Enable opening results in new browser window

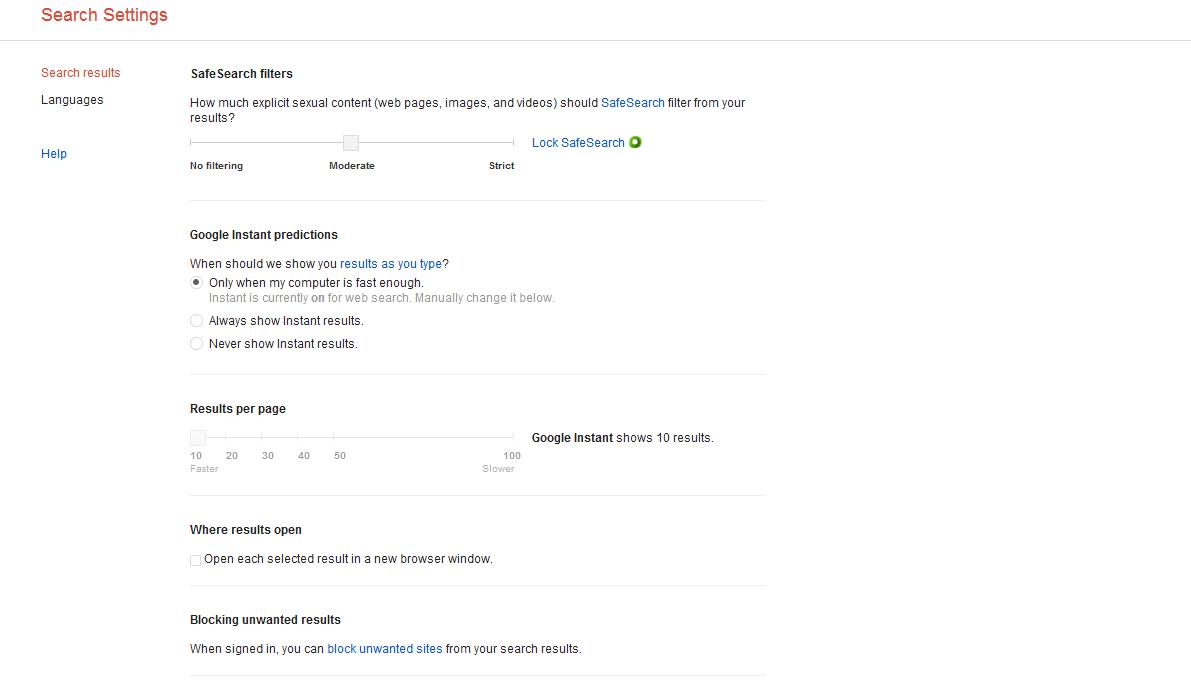pyautogui.click(x=195, y=560)
